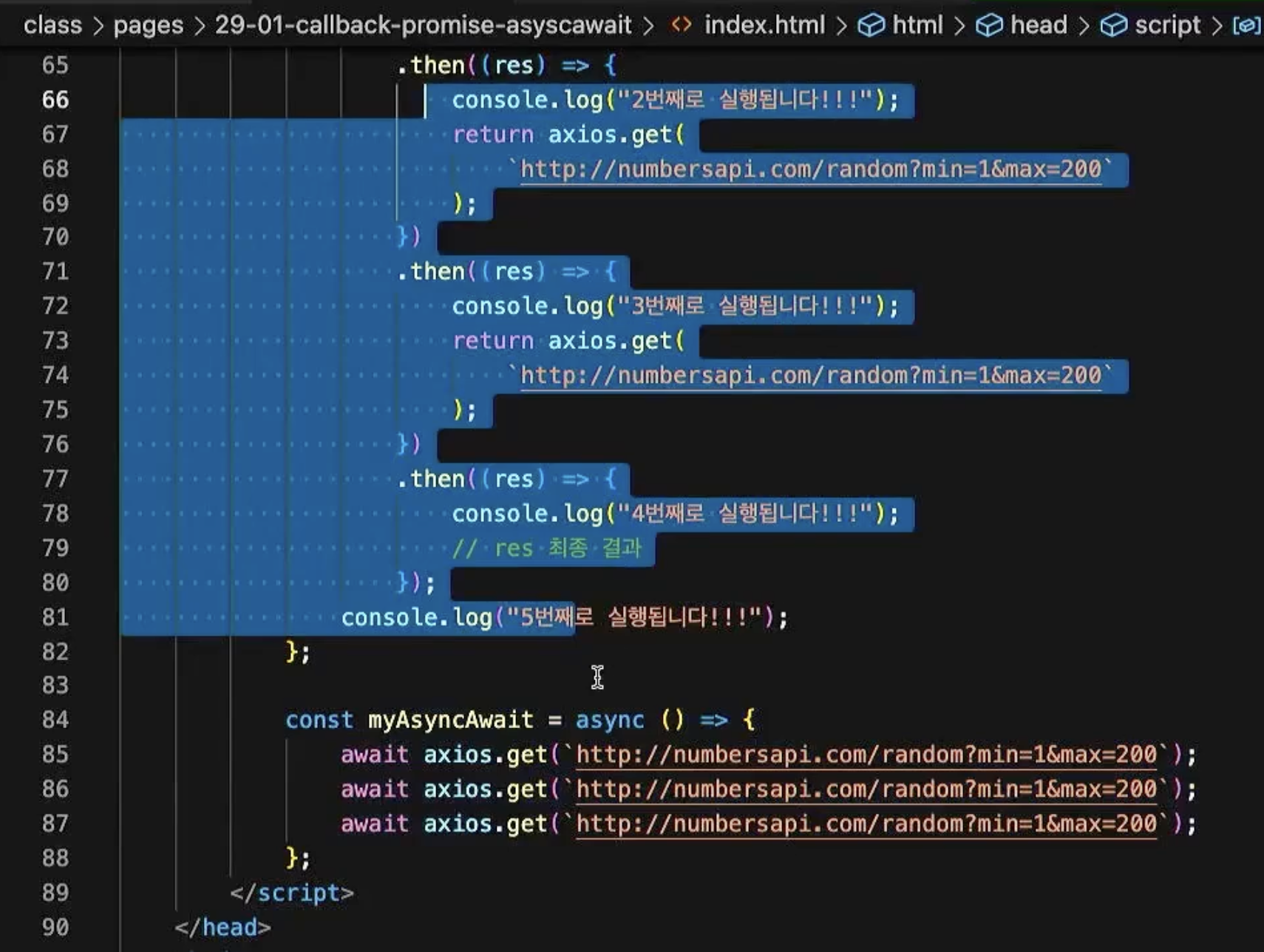Screen dimensions: 1264x952
Task: Click the "5번째로 실행됩니다!!!" string on line 81
Action: [x=634, y=616]
